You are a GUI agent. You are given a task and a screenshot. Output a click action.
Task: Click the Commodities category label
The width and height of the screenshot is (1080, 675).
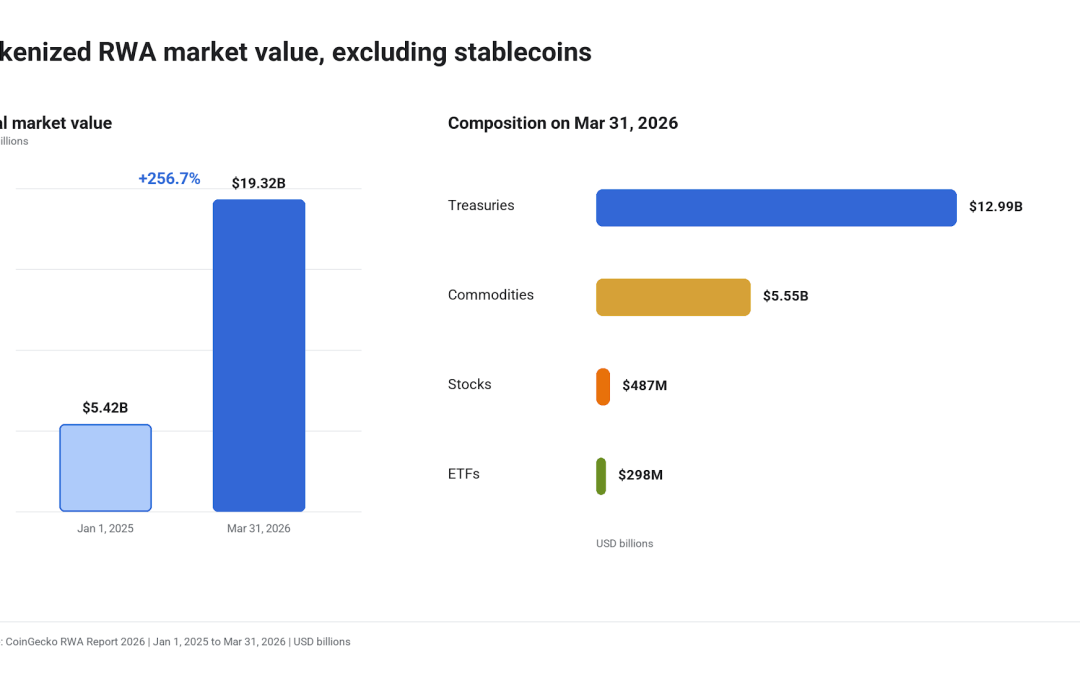pyautogui.click(x=490, y=295)
